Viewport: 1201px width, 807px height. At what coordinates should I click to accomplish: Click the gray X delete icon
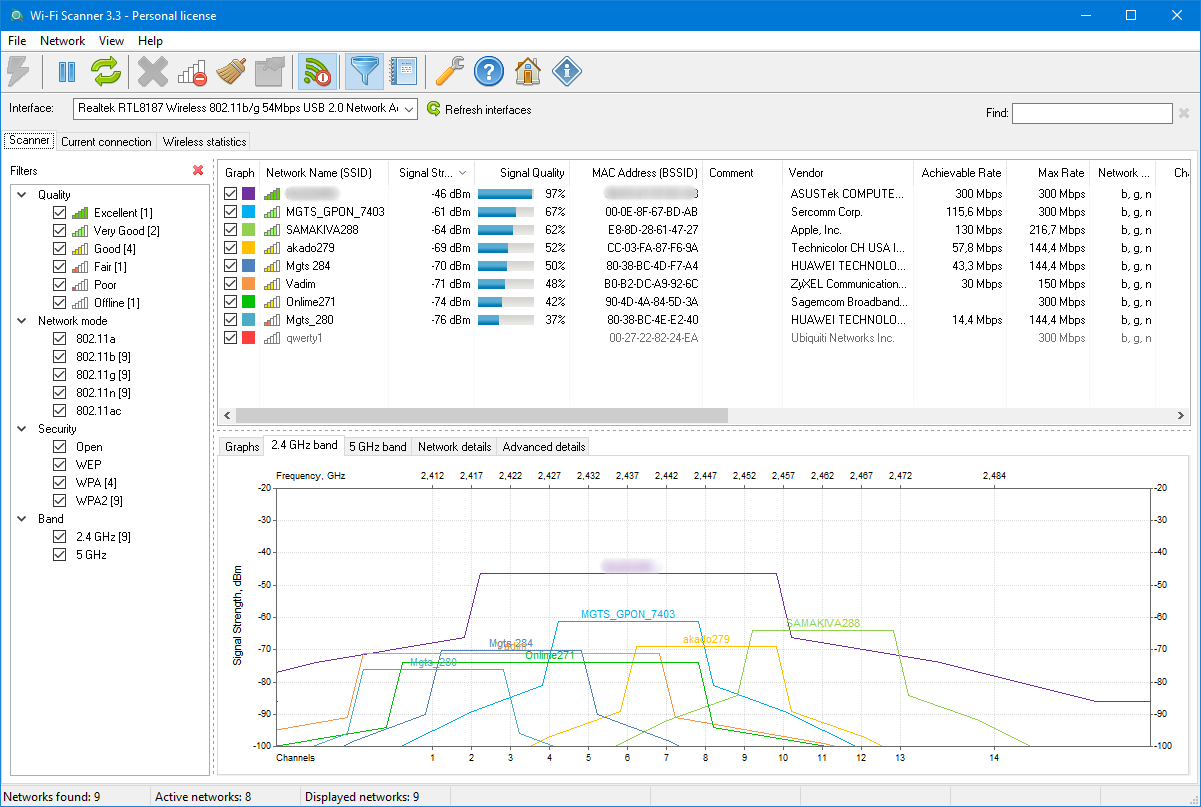(153, 71)
